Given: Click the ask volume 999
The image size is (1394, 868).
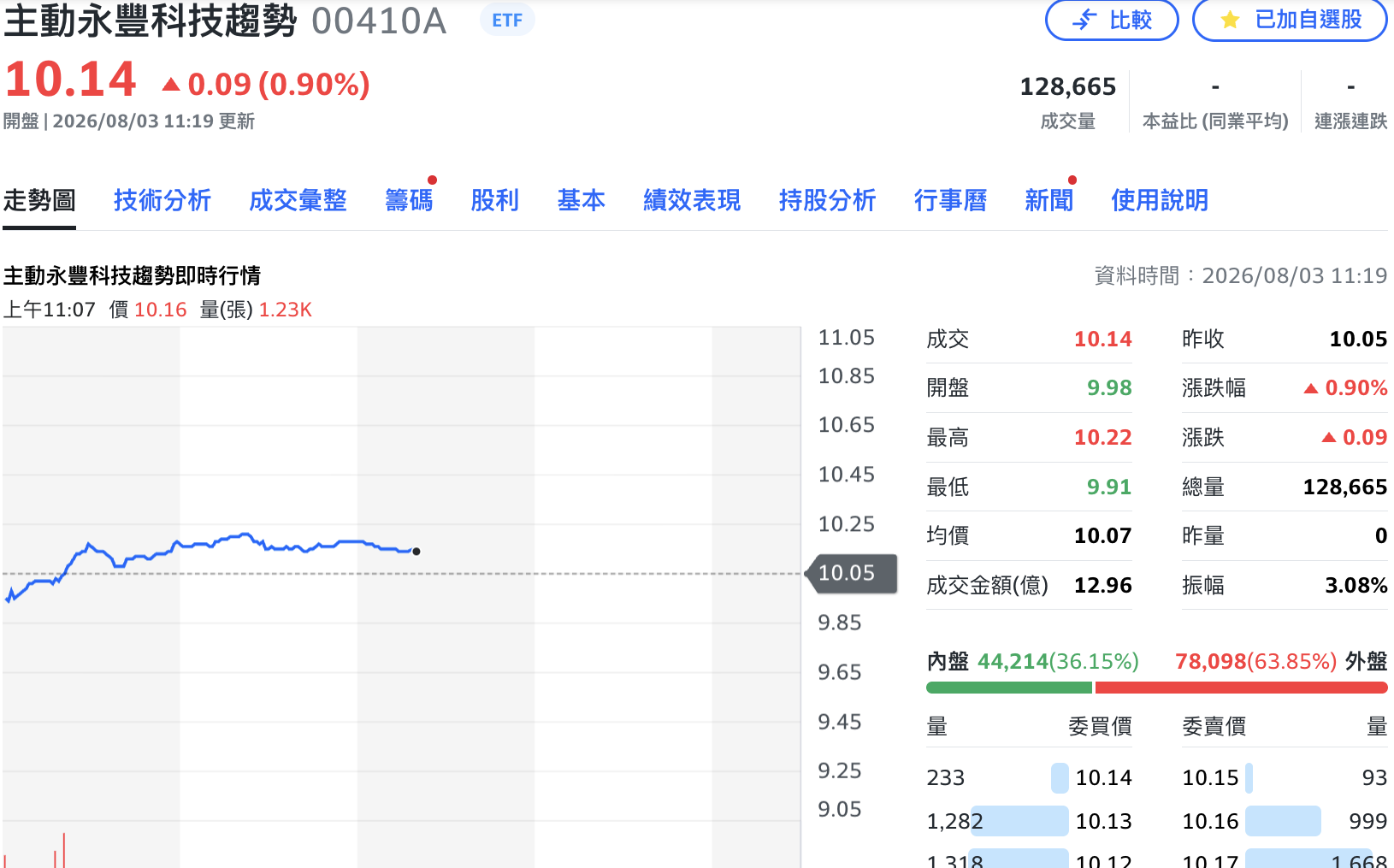Looking at the screenshot, I should (x=1367, y=822).
